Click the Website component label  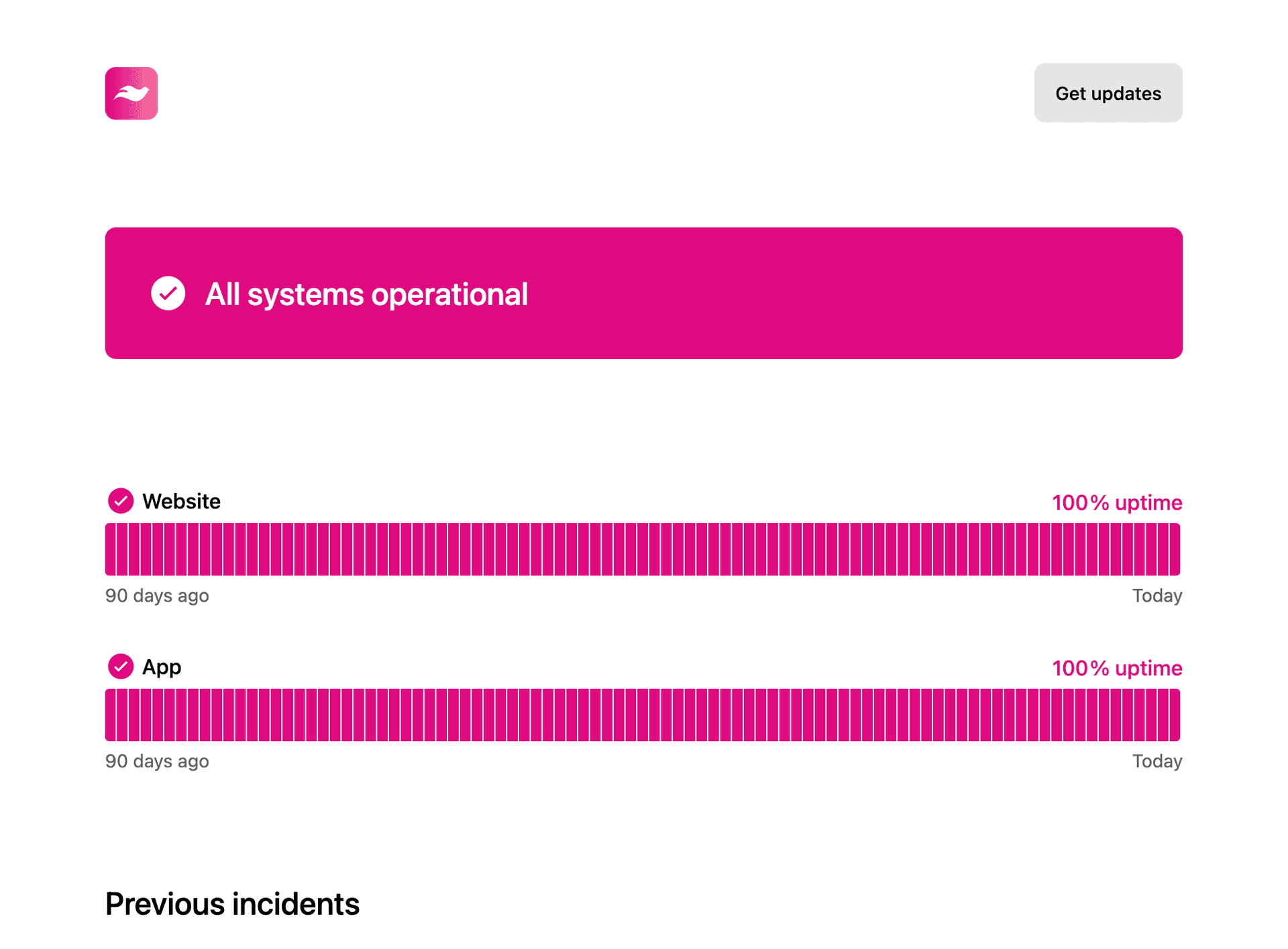click(182, 502)
